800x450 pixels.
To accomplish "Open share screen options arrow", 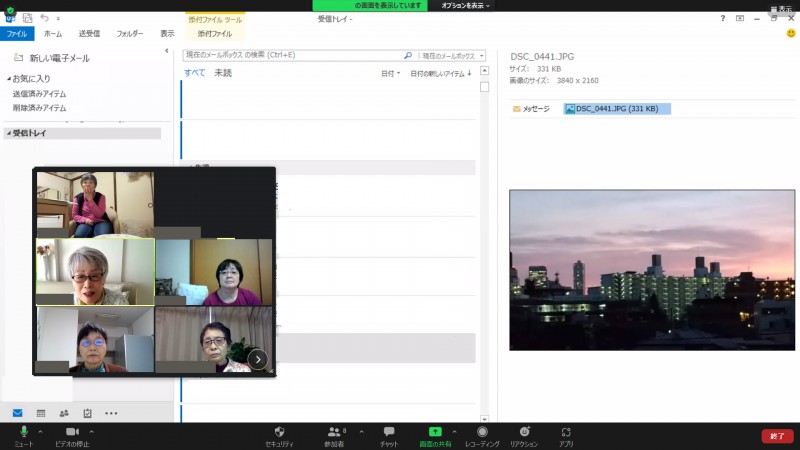I will [454, 432].
